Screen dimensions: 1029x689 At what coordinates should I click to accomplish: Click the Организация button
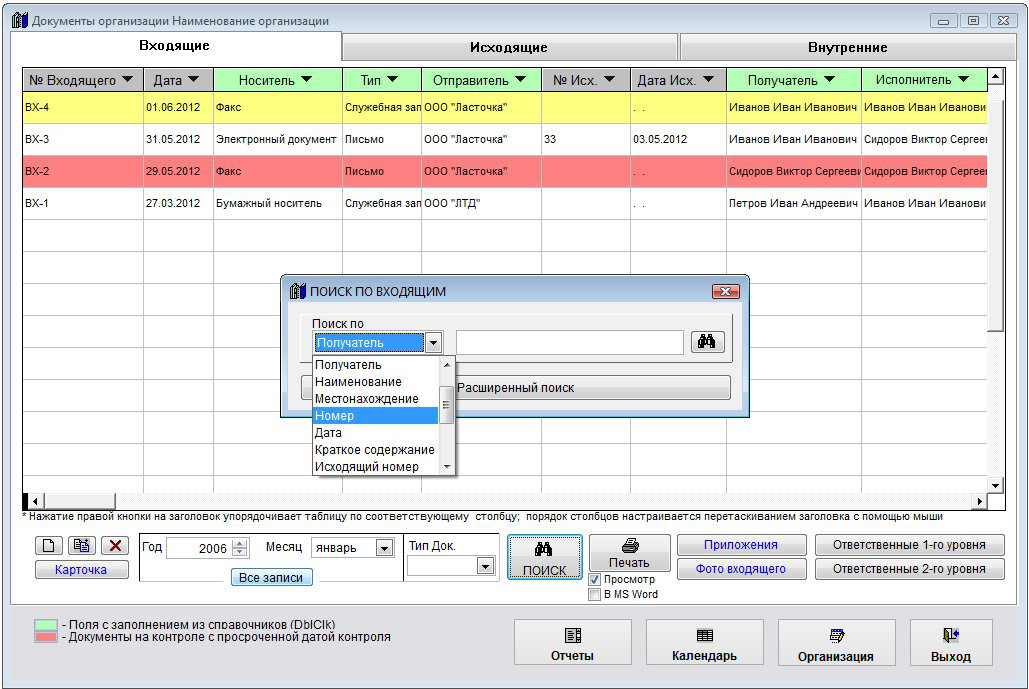[x=835, y=643]
